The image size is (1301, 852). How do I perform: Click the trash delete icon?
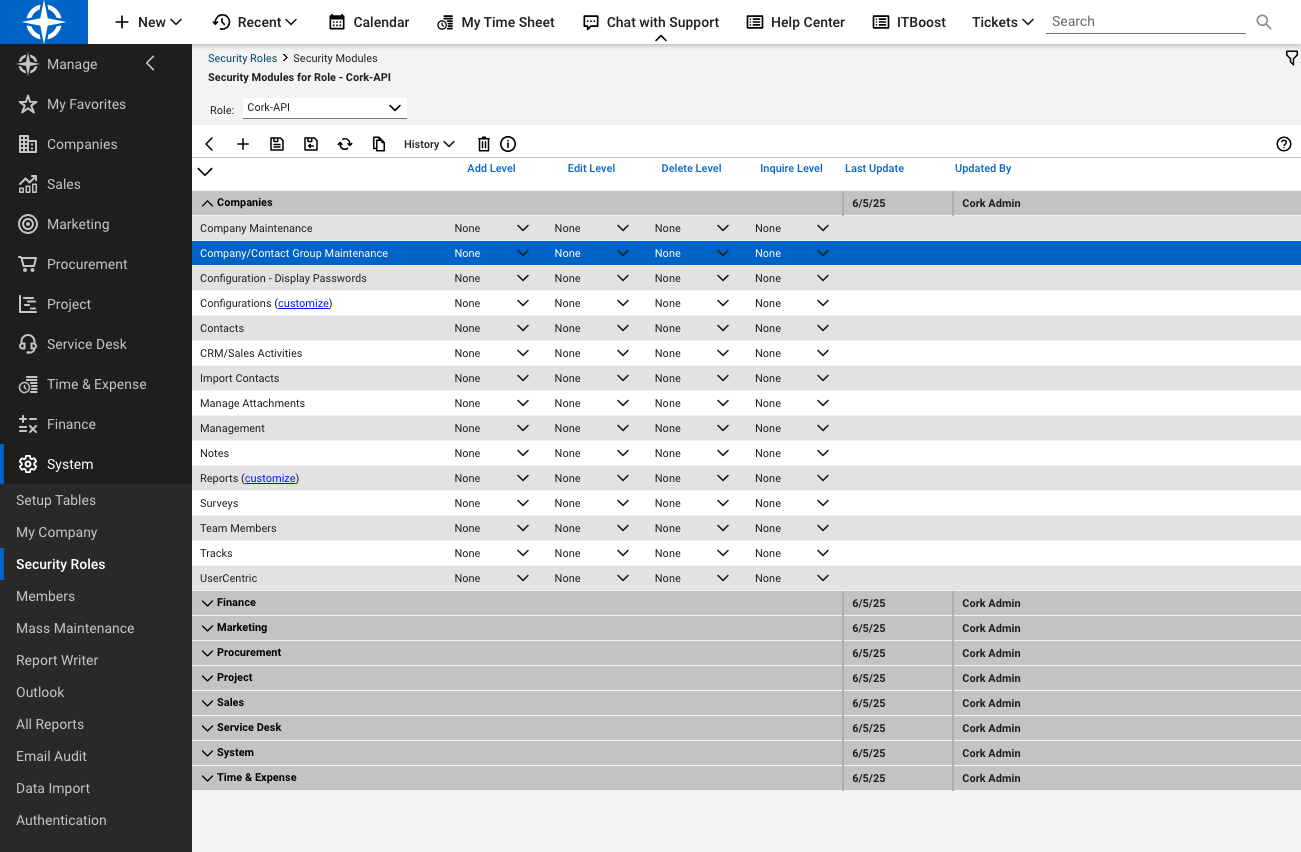point(484,144)
